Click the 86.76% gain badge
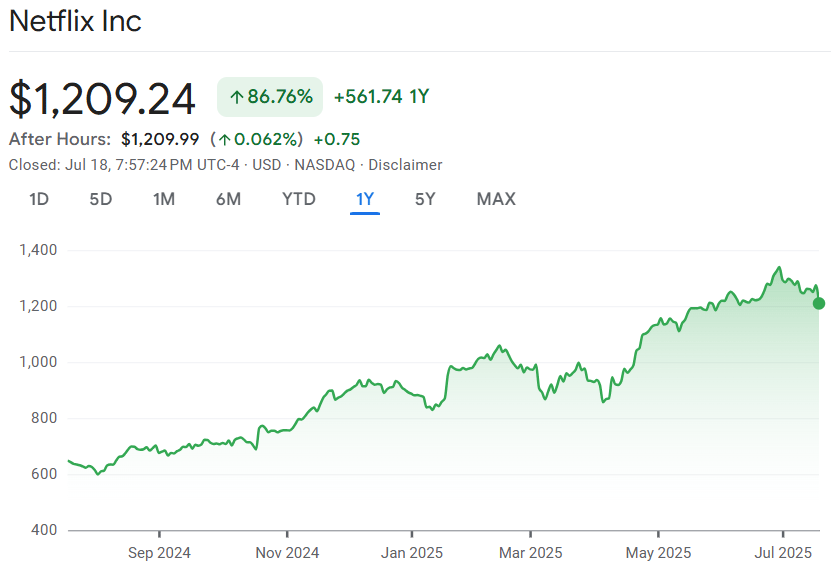The height and width of the screenshot is (567, 831). click(x=270, y=97)
